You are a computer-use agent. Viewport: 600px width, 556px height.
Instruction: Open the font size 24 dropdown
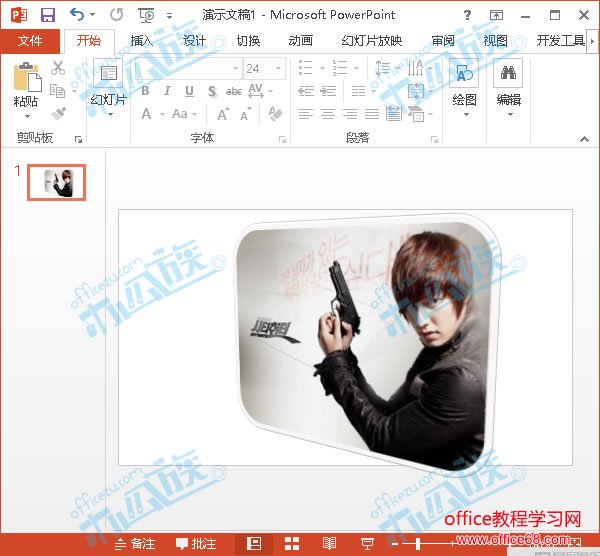[279, 68]
